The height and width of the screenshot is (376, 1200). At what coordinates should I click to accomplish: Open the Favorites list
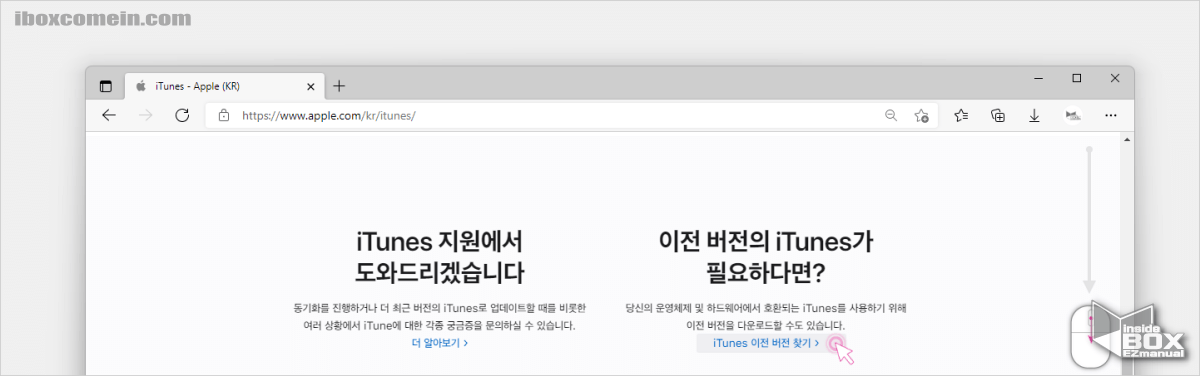(x=961, y=116)
